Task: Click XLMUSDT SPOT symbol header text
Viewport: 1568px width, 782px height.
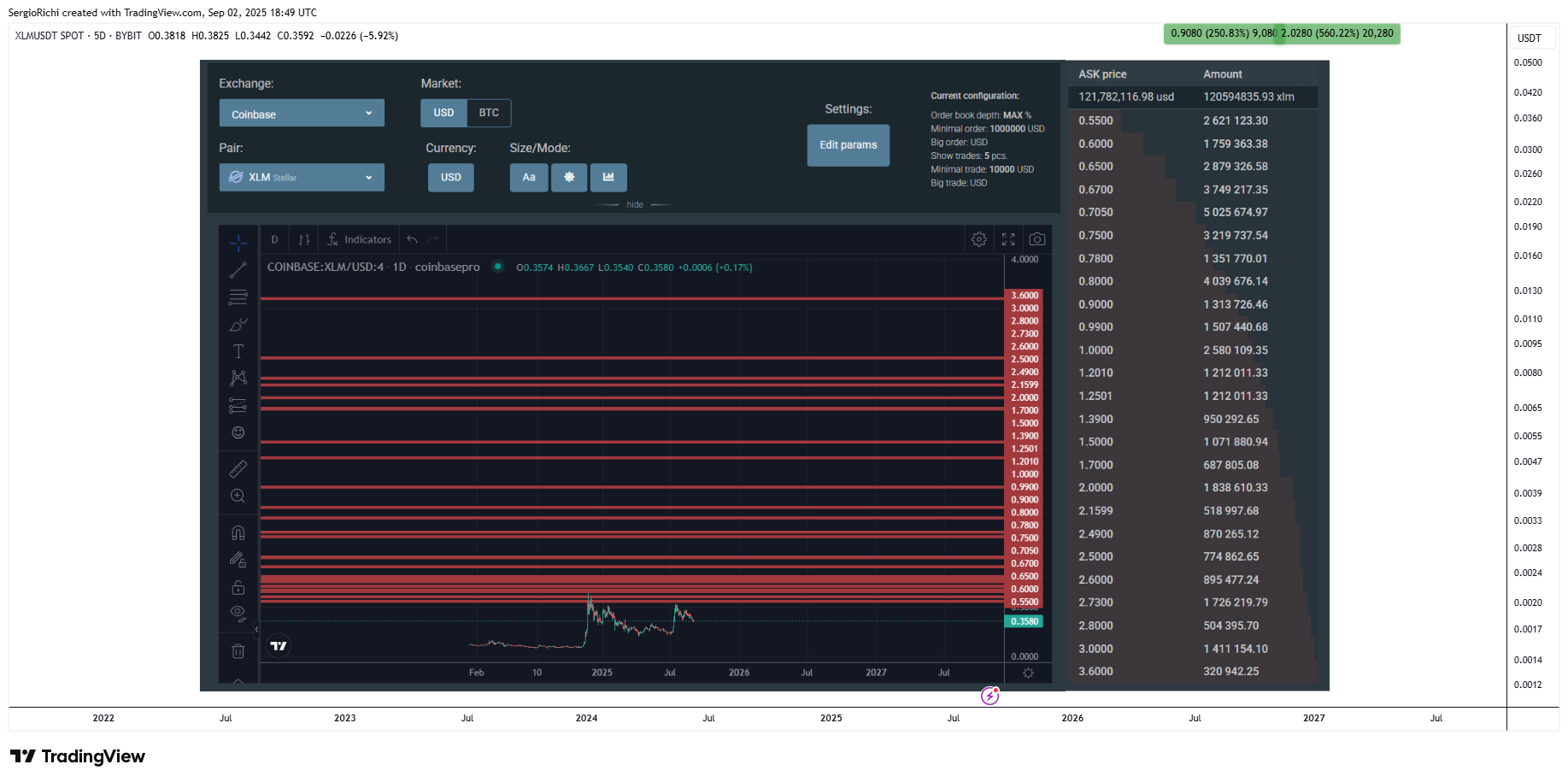Action: click(50, 36)
